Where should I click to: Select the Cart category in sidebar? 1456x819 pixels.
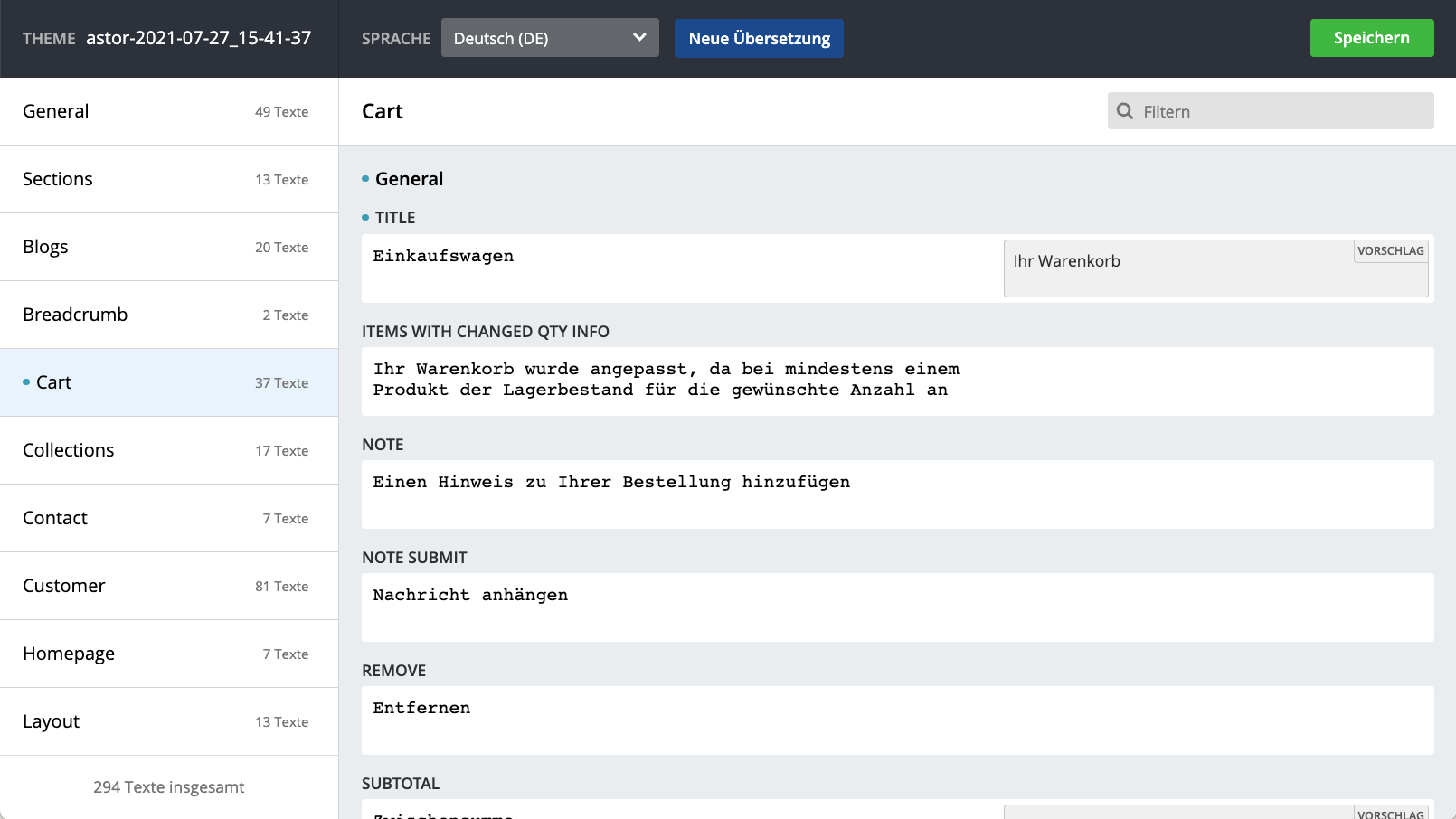coord(169,382)
